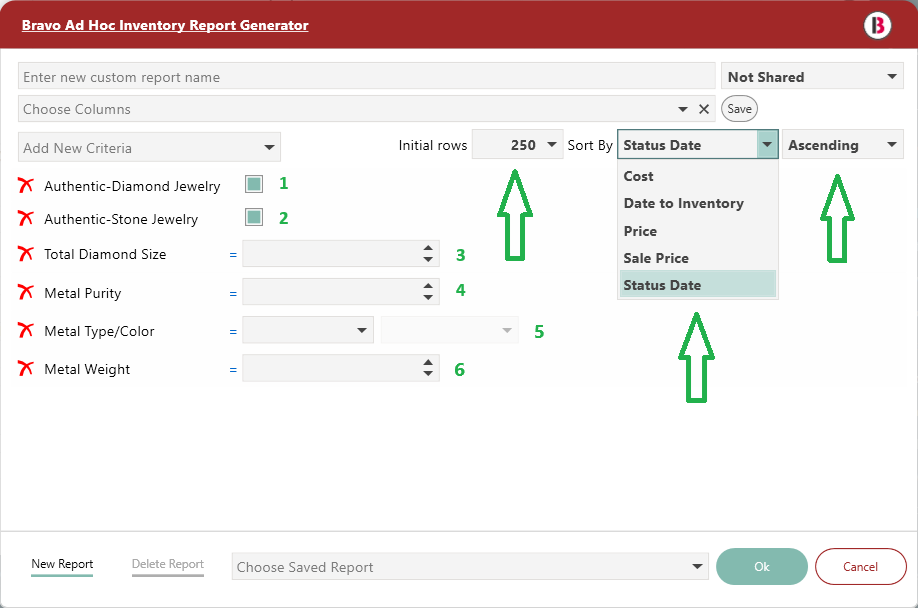
Task: Click the custom report name field
Action: pyautogui.click(x=366, y=76)
